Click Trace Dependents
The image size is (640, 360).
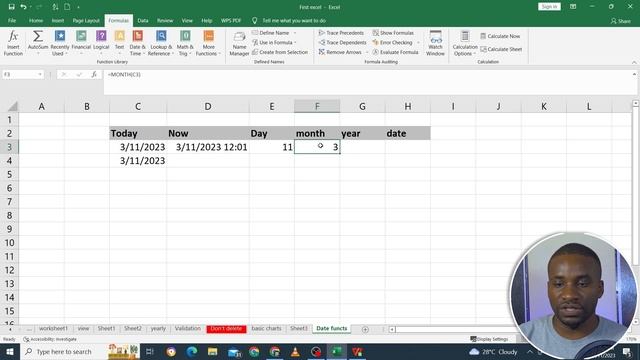coord(342,42)
